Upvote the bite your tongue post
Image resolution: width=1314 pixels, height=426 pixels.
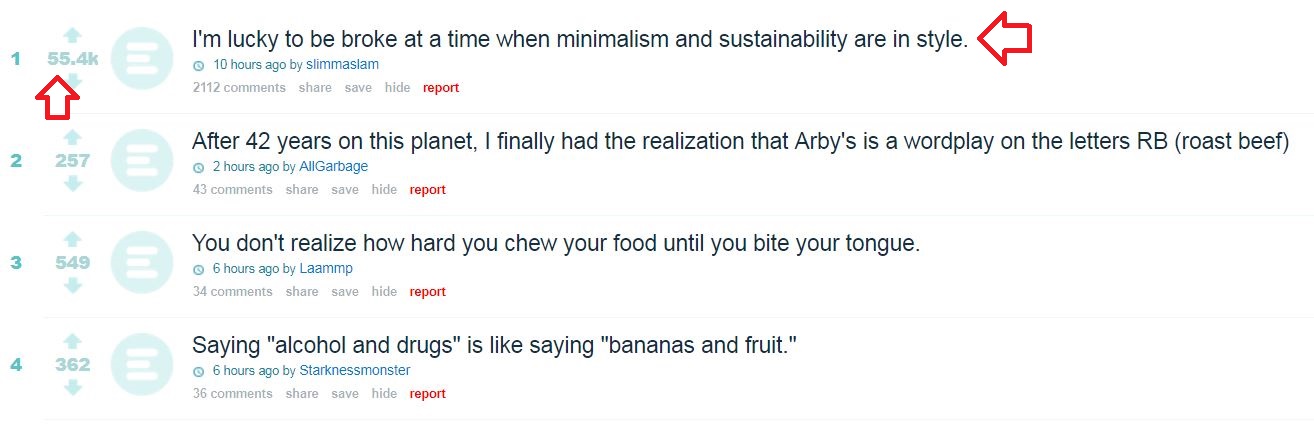(x=73, y=240)
